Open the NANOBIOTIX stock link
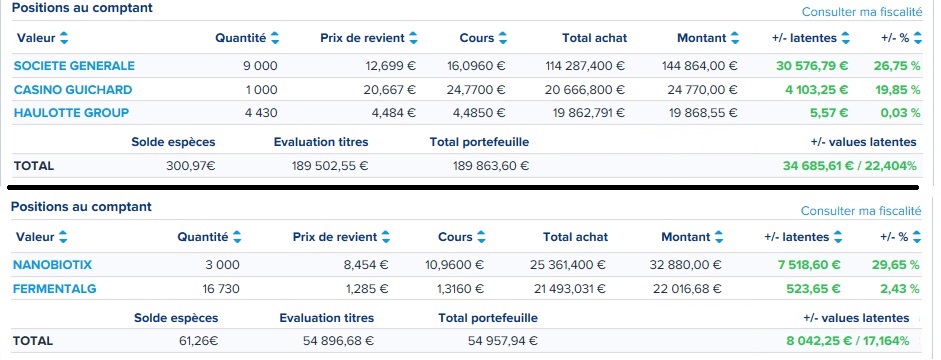Screen dimensions: 941x360 pyautogui.click(x=52, y=265)
